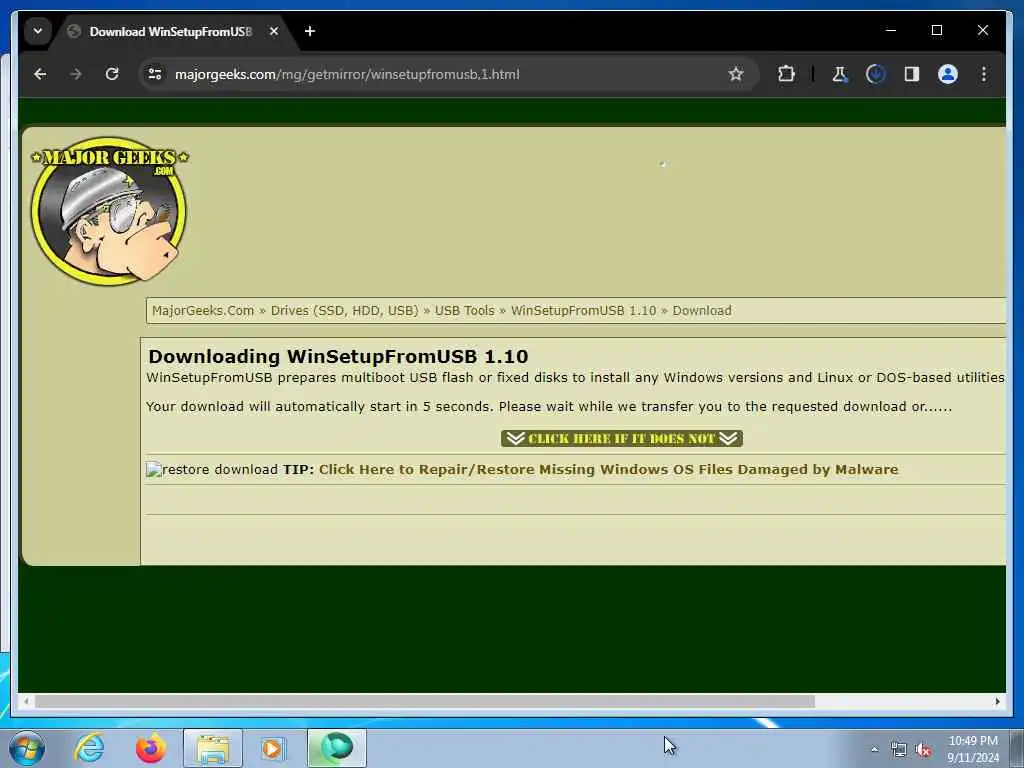The height and width of the screenshot is (768, 1024).
Task: Close the Download WinSetupFromUSB tab
Action: [274, 31]
